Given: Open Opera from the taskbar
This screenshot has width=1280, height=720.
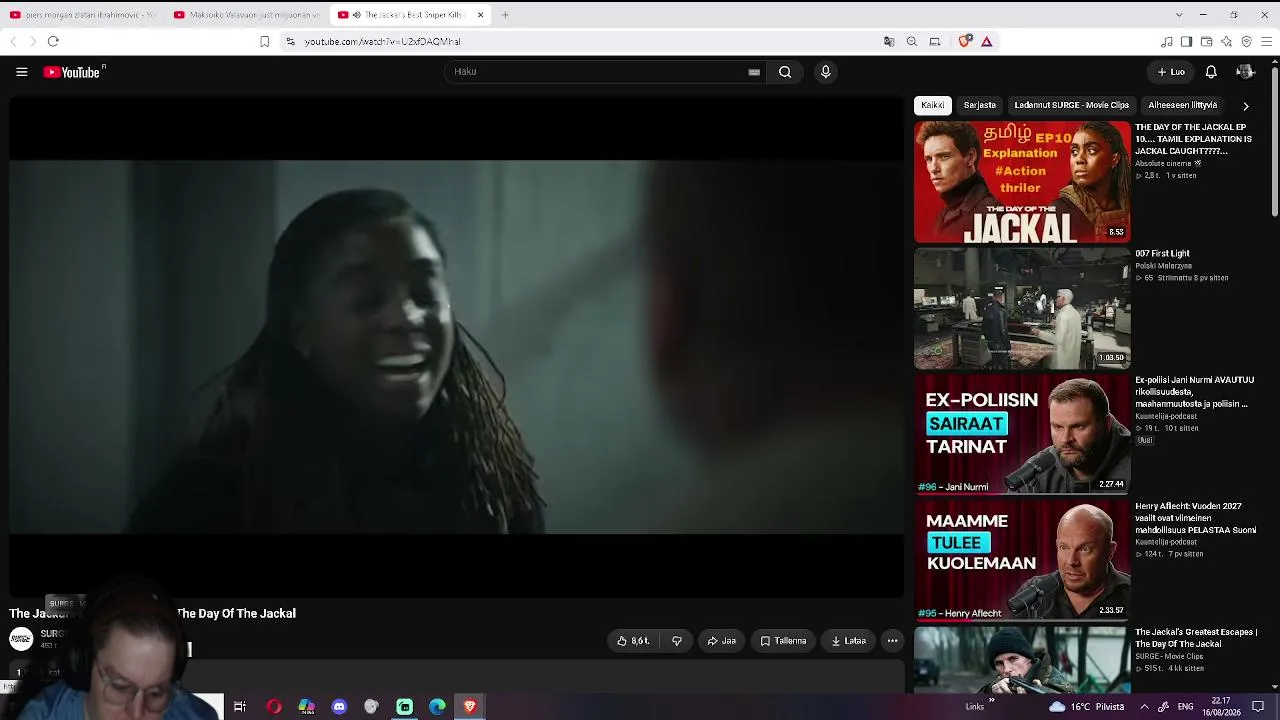Looking at the screenshot, I should coord(273,707).
